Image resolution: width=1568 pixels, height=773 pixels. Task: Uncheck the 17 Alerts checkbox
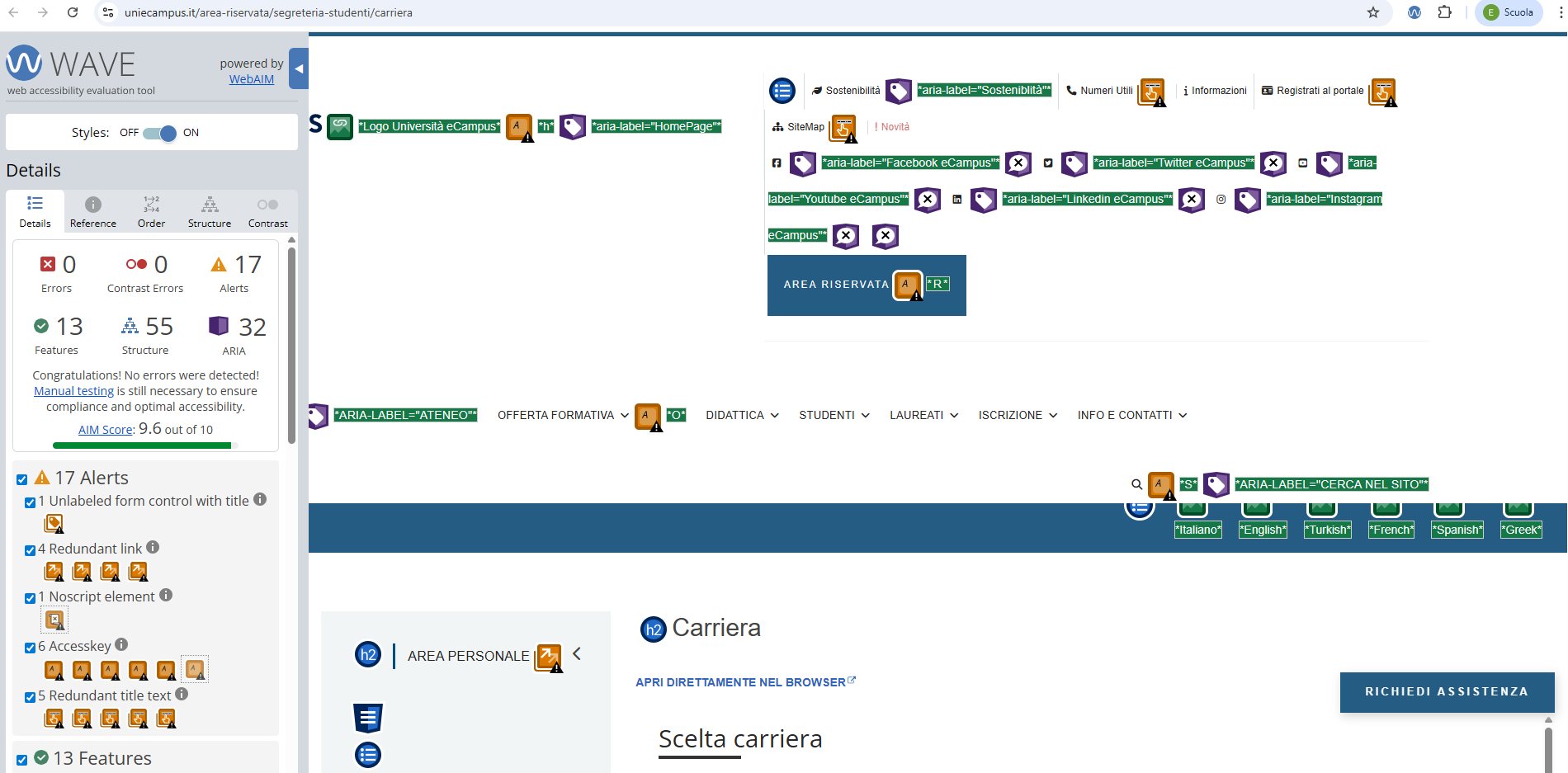click(x=22, y=479)
